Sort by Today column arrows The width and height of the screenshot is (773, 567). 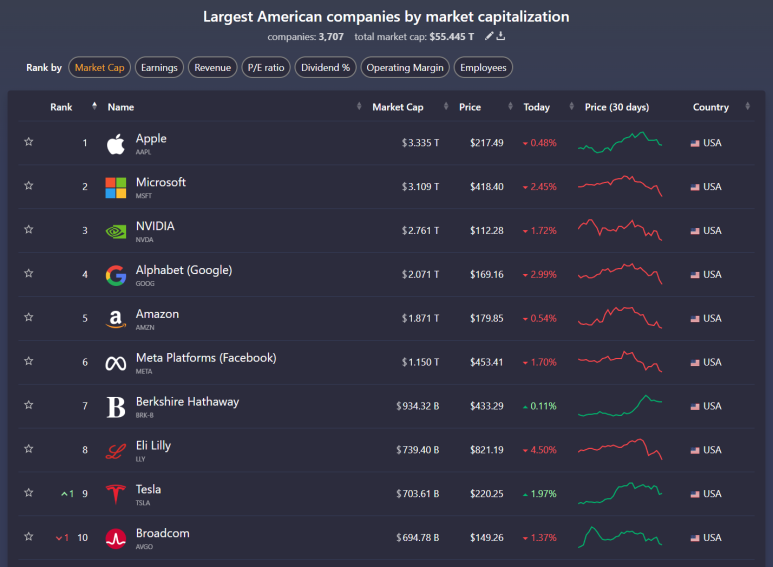pos(571,106)
